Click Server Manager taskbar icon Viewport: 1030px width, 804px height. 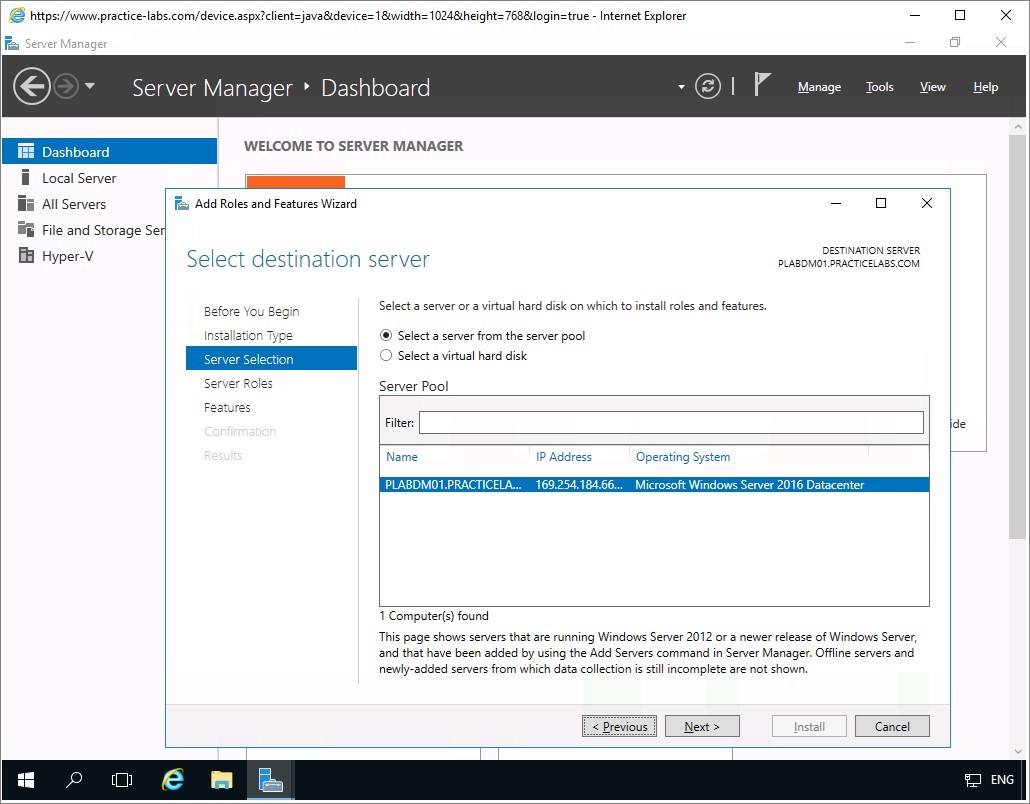click(x=270, y=780)
